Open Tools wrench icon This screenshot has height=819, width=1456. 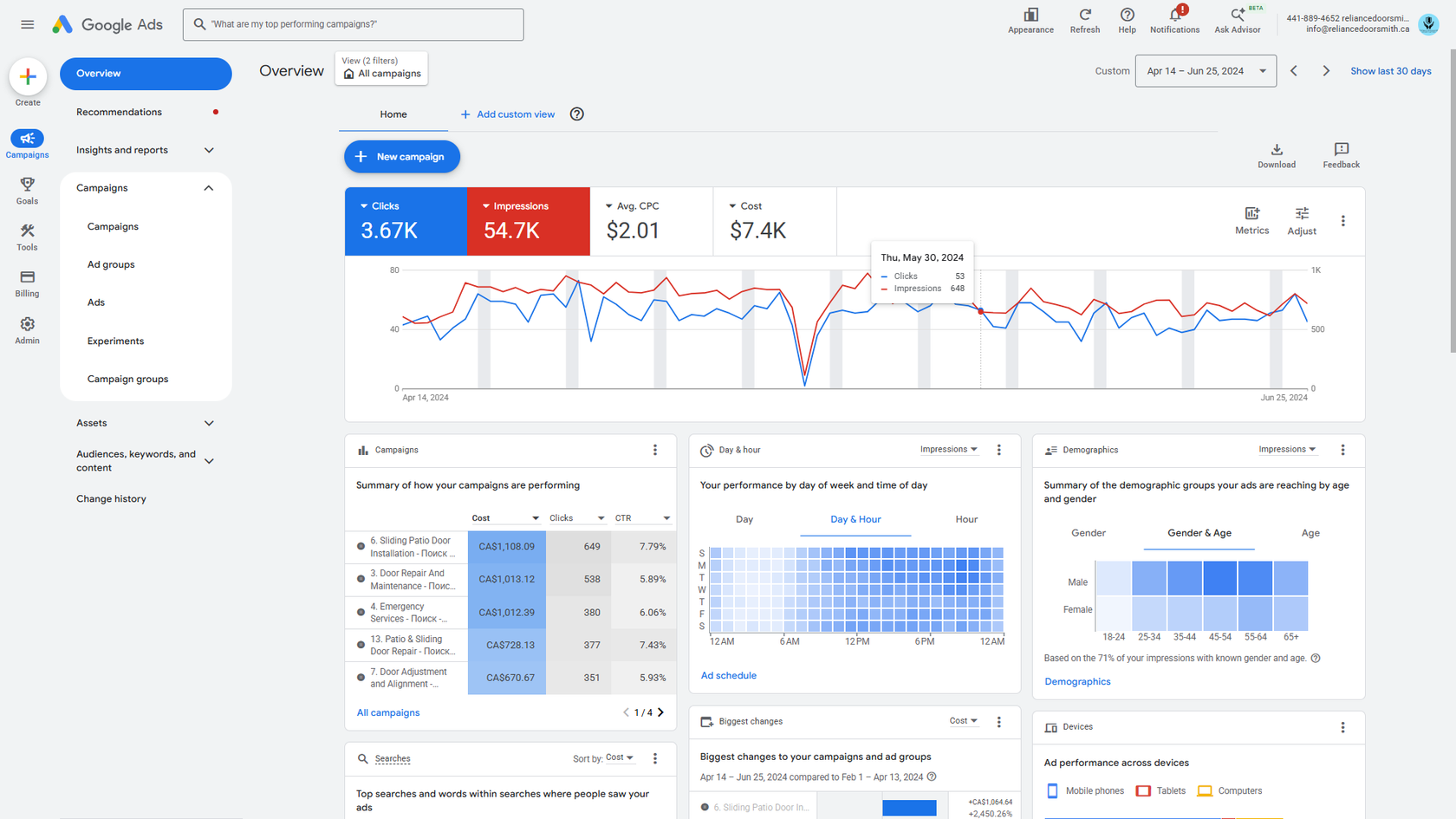tap(28, 231)
